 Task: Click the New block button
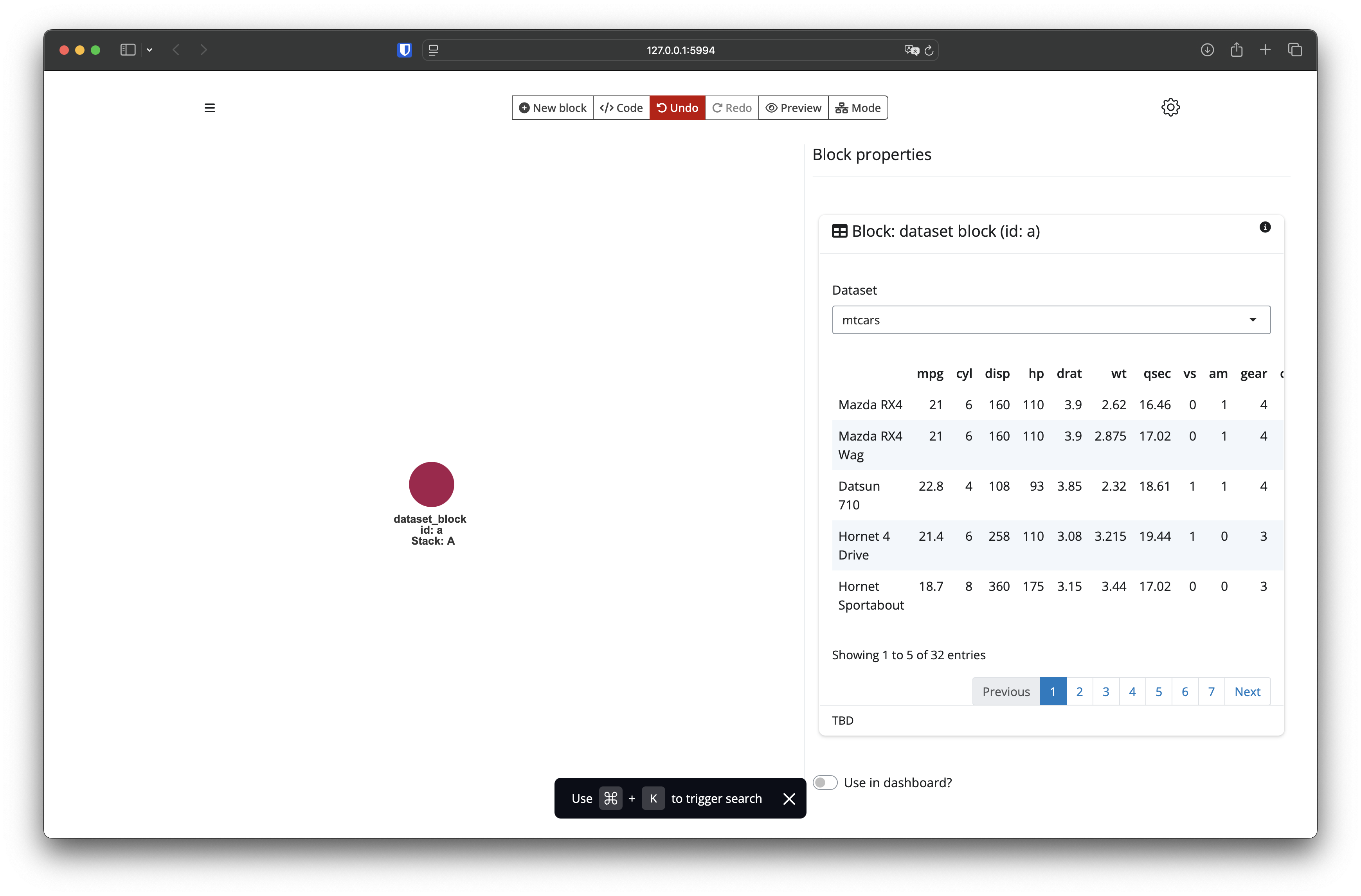[x=553, y=108]
